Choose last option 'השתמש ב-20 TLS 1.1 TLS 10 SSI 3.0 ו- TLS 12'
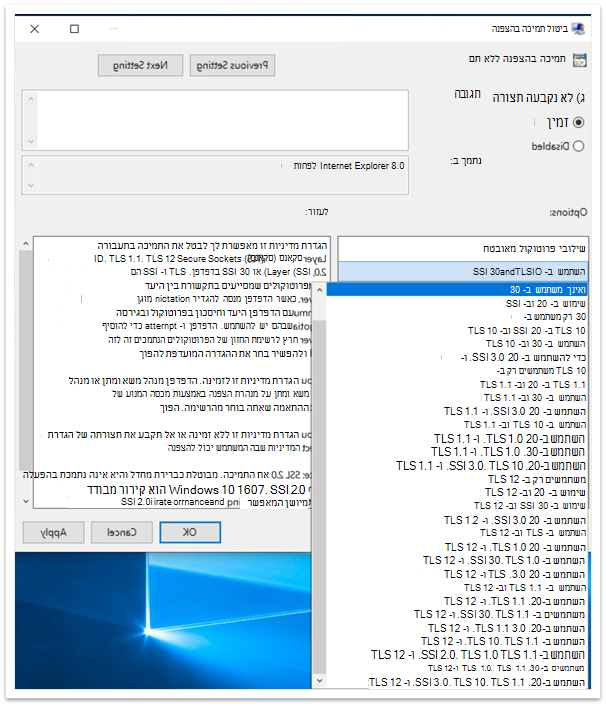Viewport: 606px width, 706px height. point(457,682)
